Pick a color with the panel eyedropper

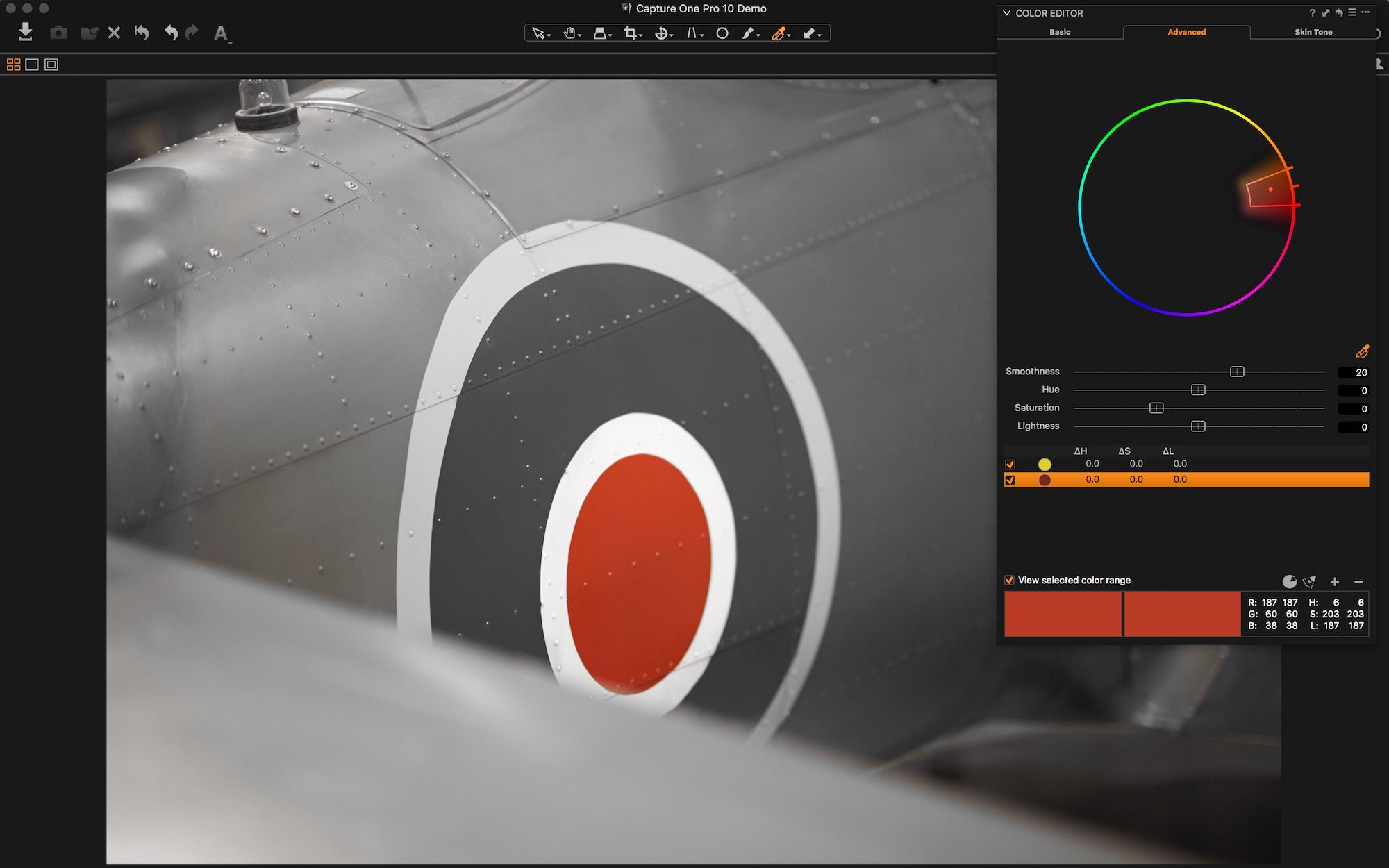click(x=1362, y=351)
